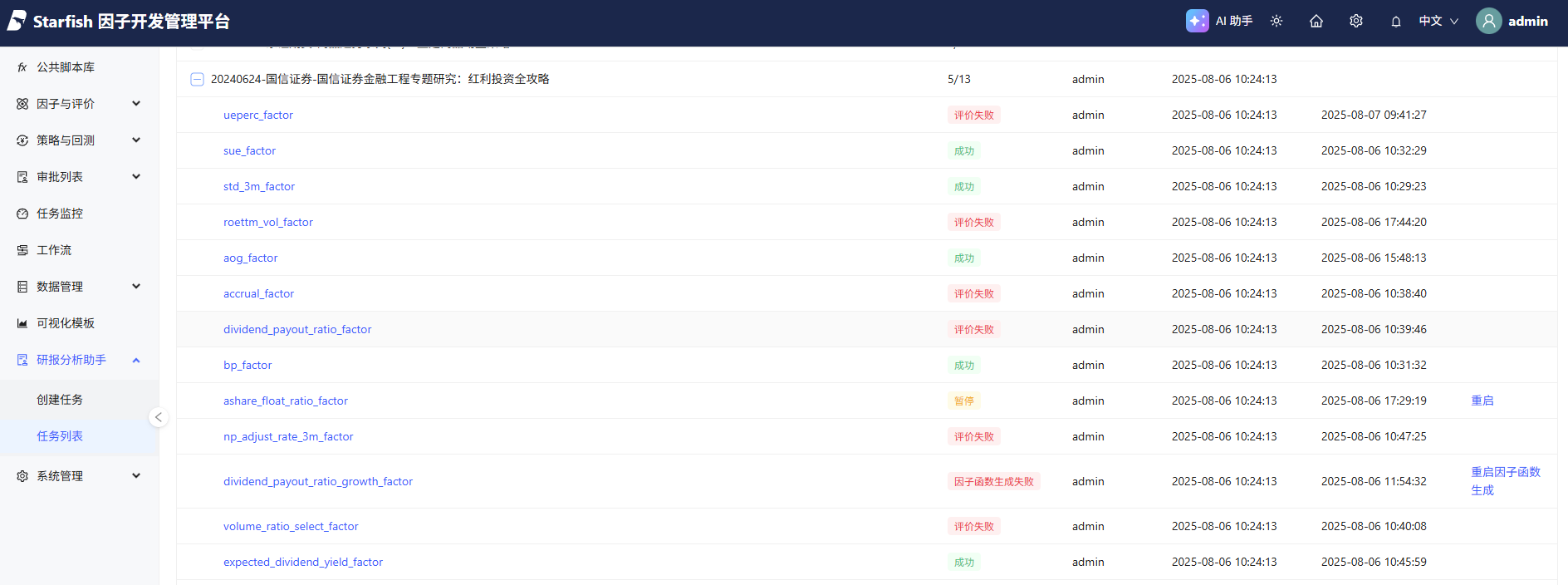Expand the 数据管理 sidebar menu
This screenshot has height=585, width=1568.
coord(79,287)
